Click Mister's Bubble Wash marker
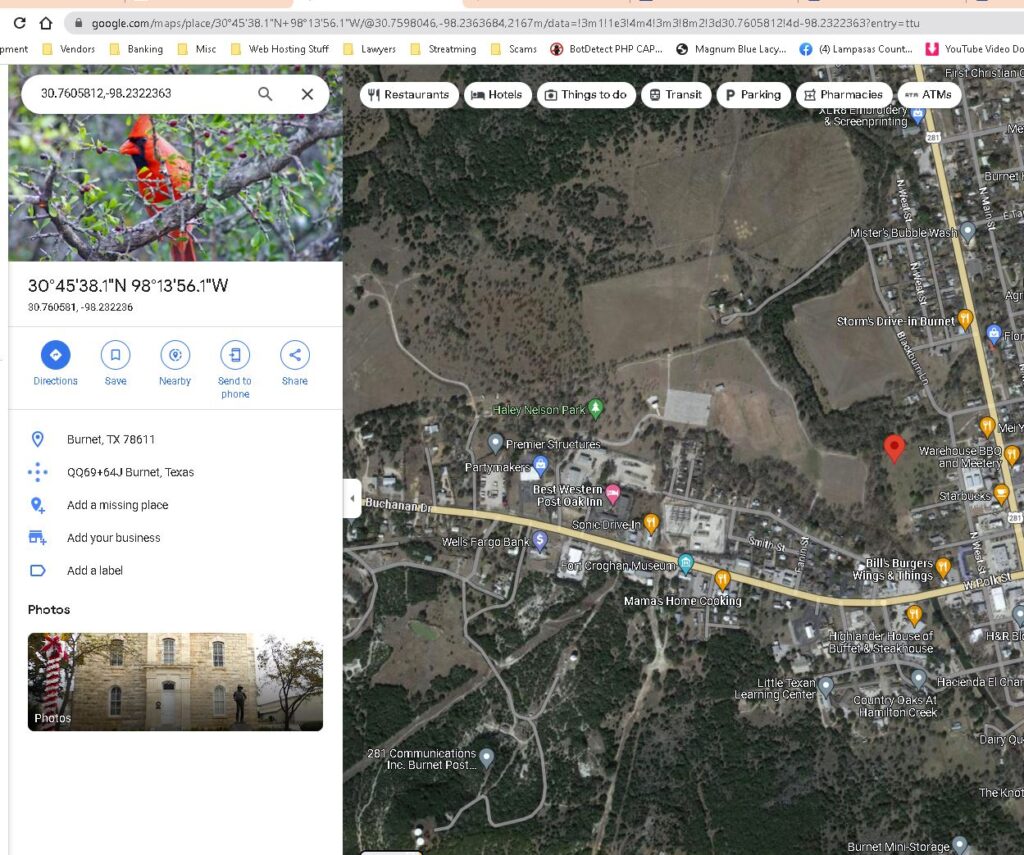Viewport: 1024px width, 855px height. [968, 231]
